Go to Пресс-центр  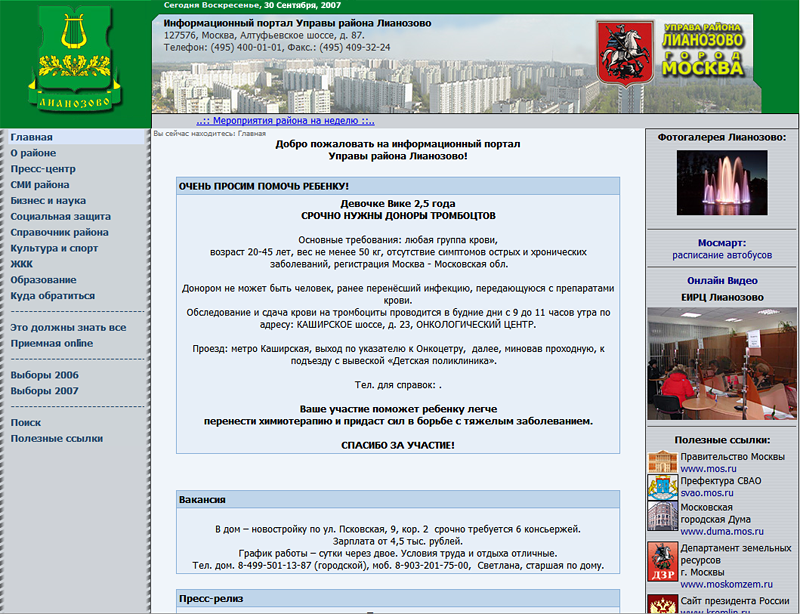coord(43,169)
